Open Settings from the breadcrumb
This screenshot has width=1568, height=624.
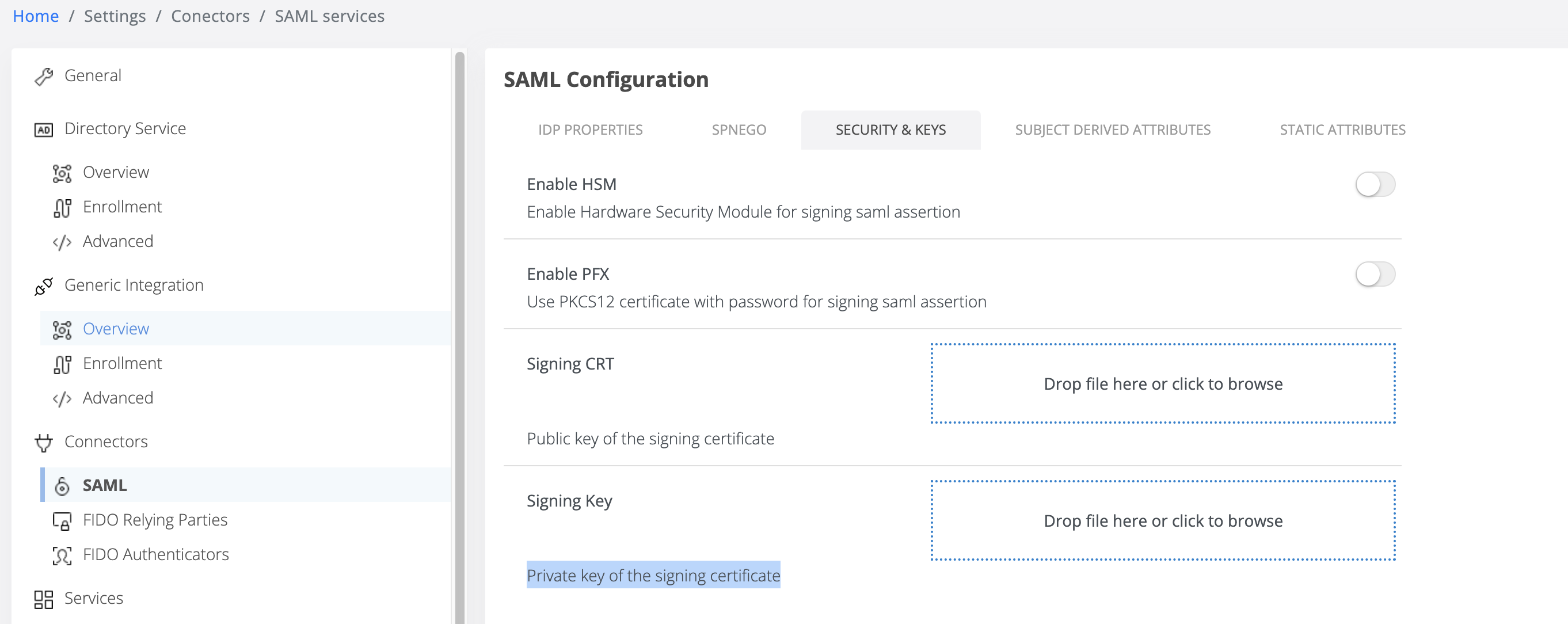click(115, 16)
